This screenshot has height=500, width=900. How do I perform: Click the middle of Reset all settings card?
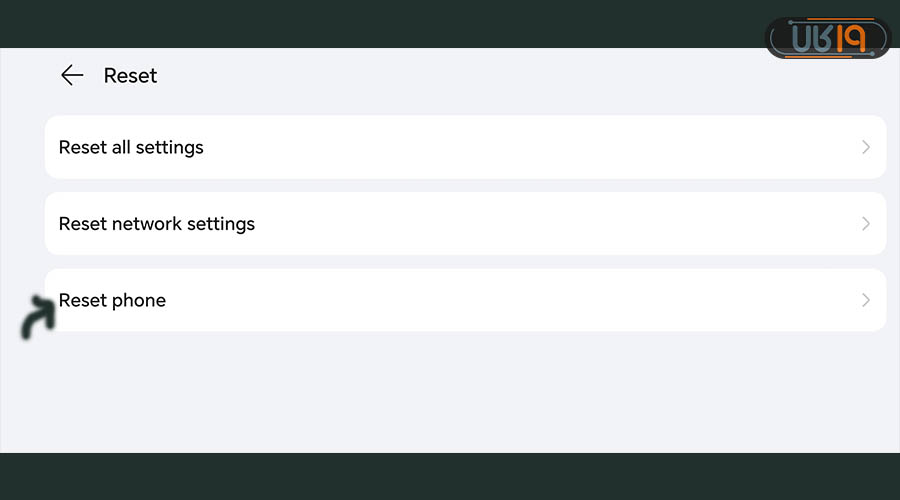click(465, 147)
